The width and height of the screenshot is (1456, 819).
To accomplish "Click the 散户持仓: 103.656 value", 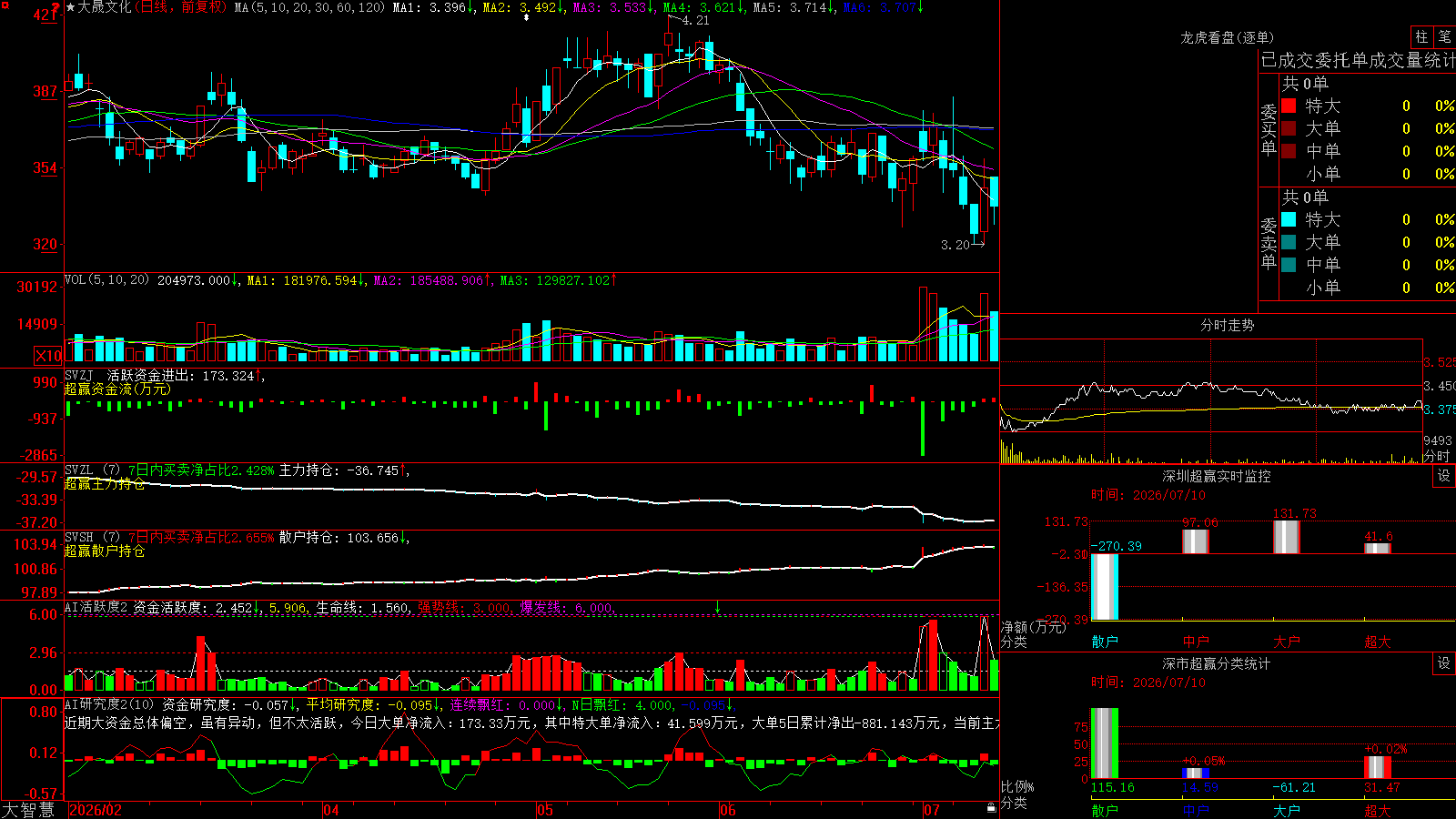I will (x=343, y=538).
